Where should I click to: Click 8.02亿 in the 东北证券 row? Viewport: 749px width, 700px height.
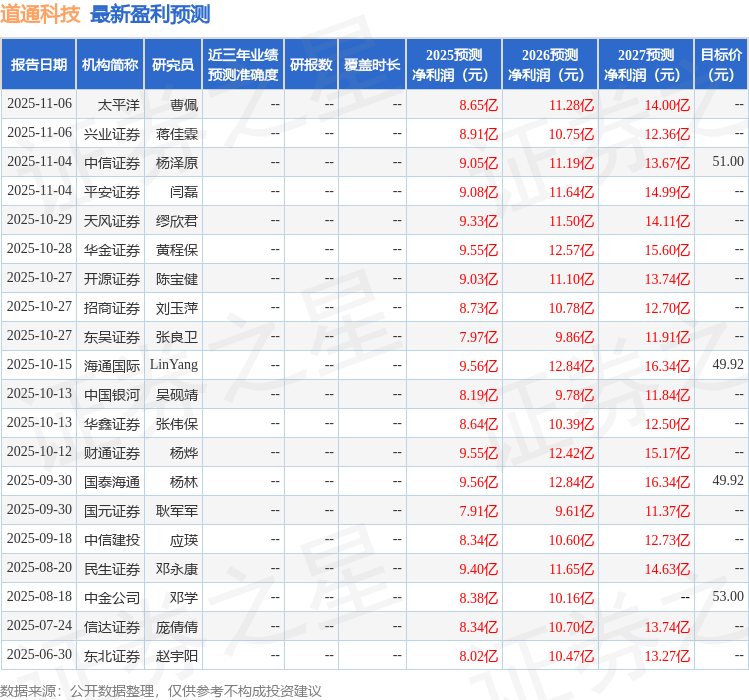(479, 656)
